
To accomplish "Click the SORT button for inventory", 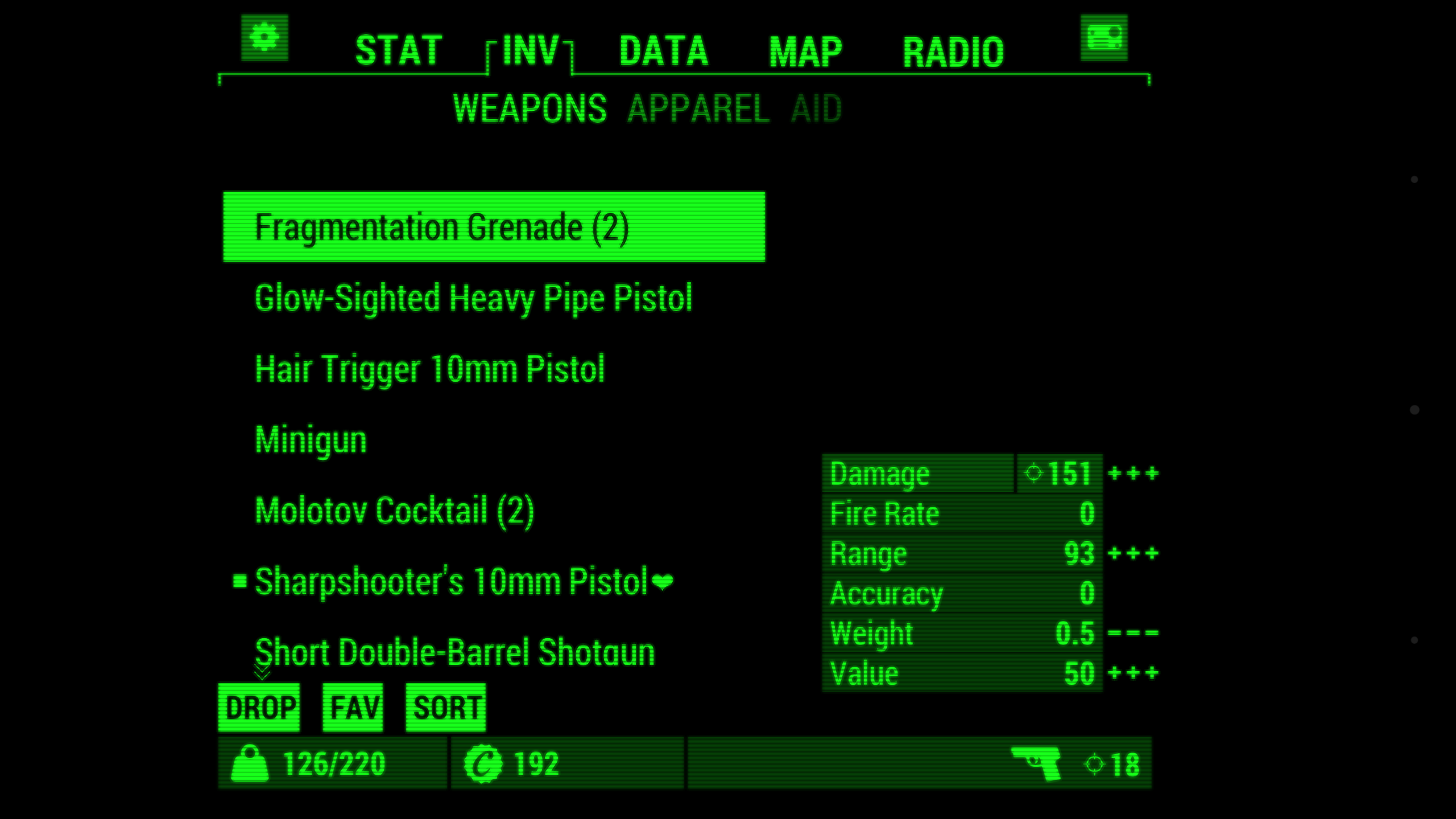I will point(447,707).
